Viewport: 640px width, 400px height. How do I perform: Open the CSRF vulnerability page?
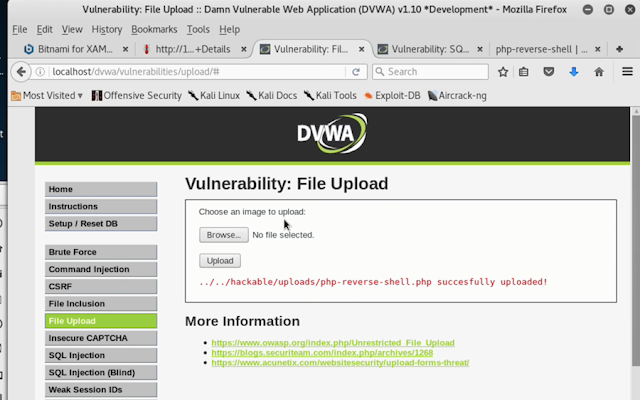pyautogui.click(x=101, y=287)
